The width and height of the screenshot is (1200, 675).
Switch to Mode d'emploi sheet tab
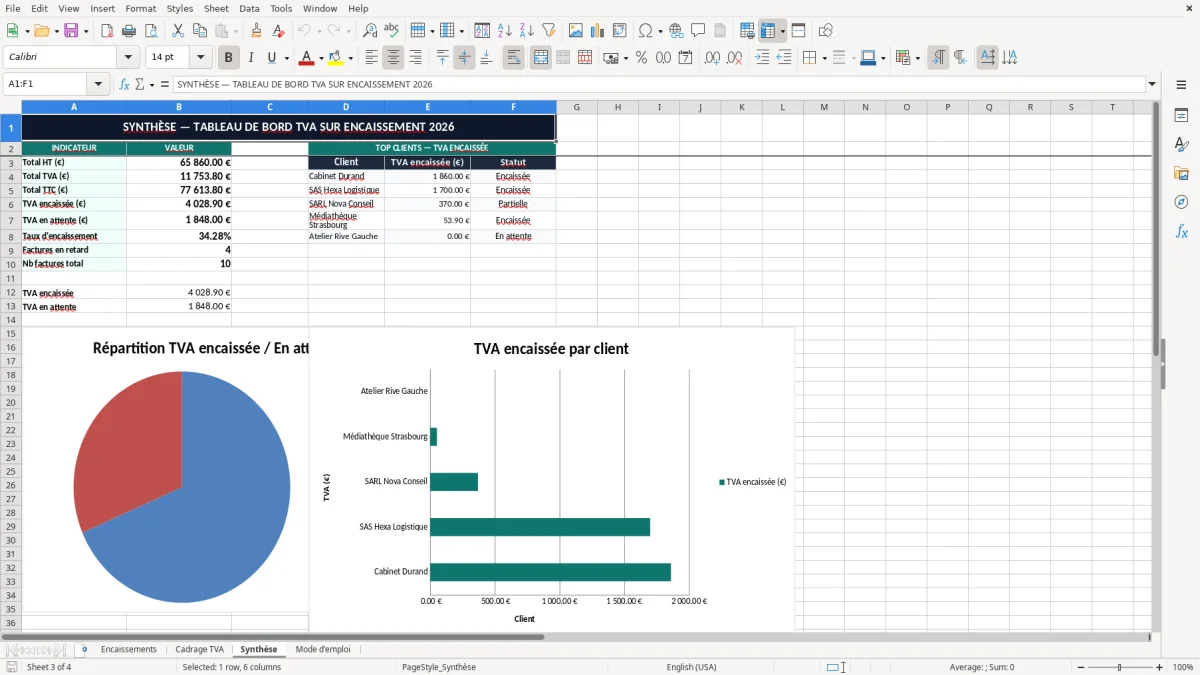pyautogui.click(x=323, y=649)
